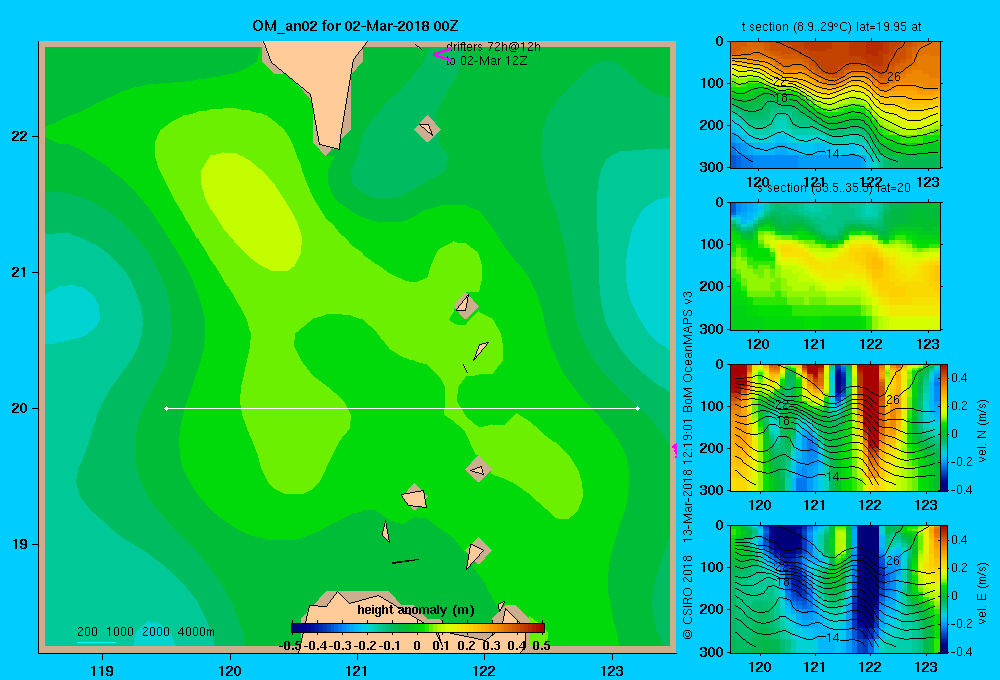1000x680 pixels.
Task: Click the island near 18.9N 121.95E
Action: coord(476,552)
